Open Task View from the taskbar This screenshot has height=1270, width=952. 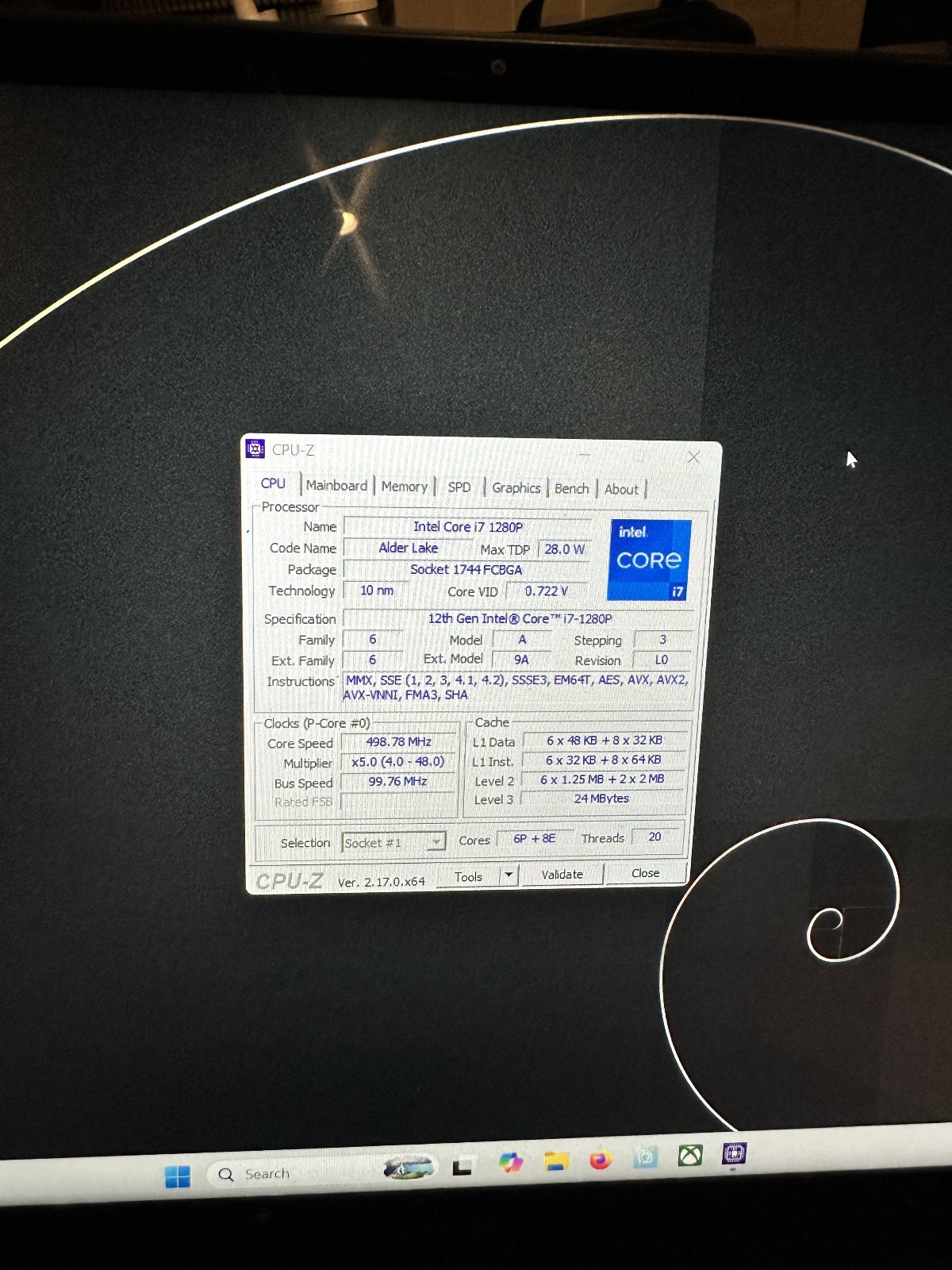(462, 1166)
